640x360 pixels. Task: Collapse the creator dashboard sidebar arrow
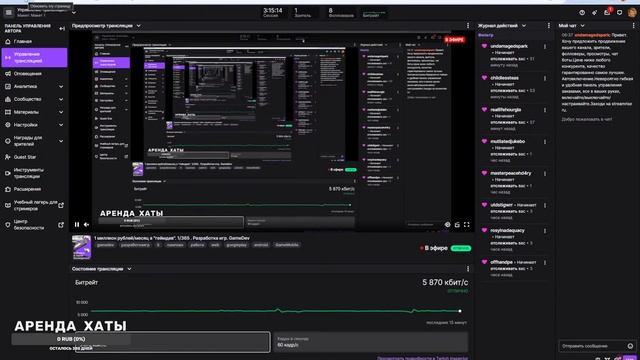pos(62,29)
